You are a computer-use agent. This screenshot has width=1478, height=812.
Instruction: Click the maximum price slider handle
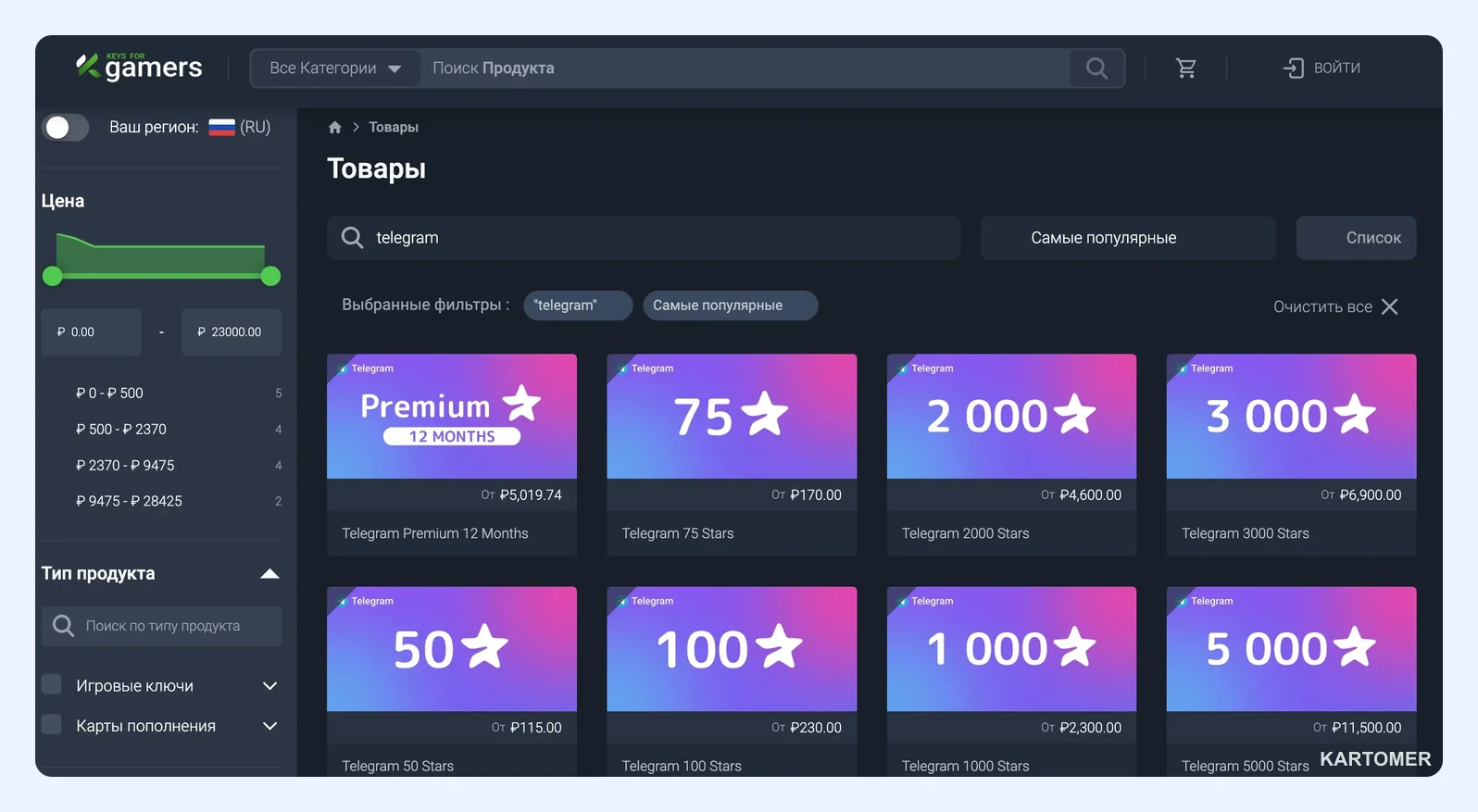click(270, 276)
